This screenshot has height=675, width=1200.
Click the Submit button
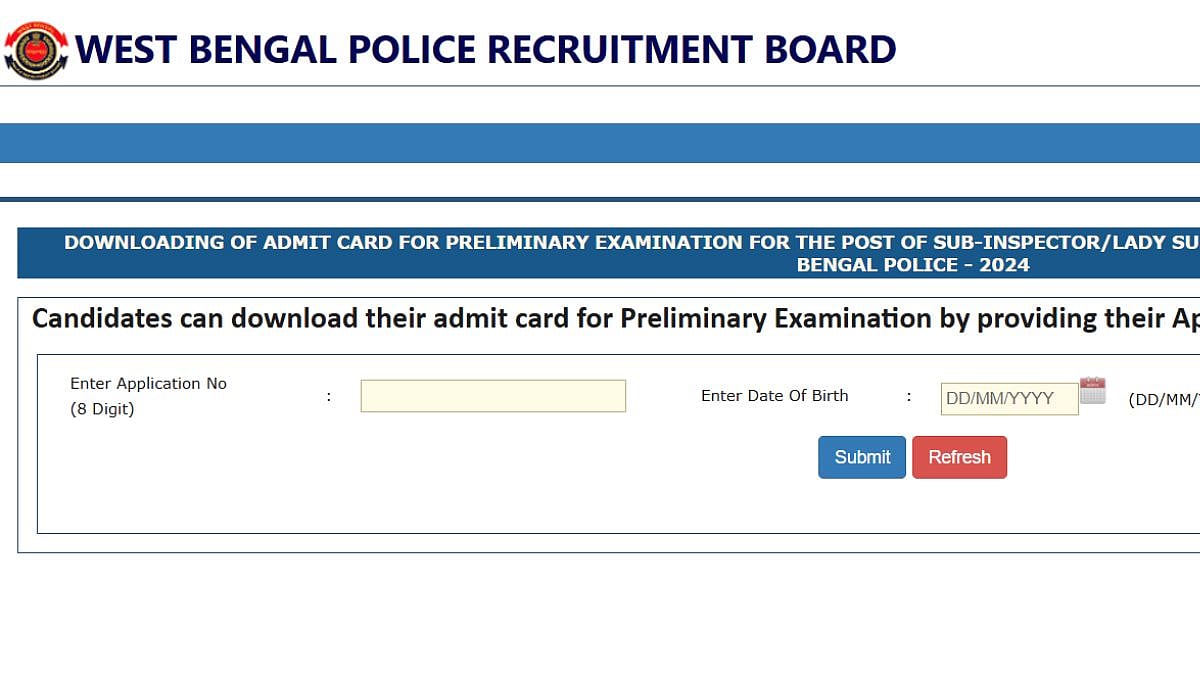(x=861, y=457)
